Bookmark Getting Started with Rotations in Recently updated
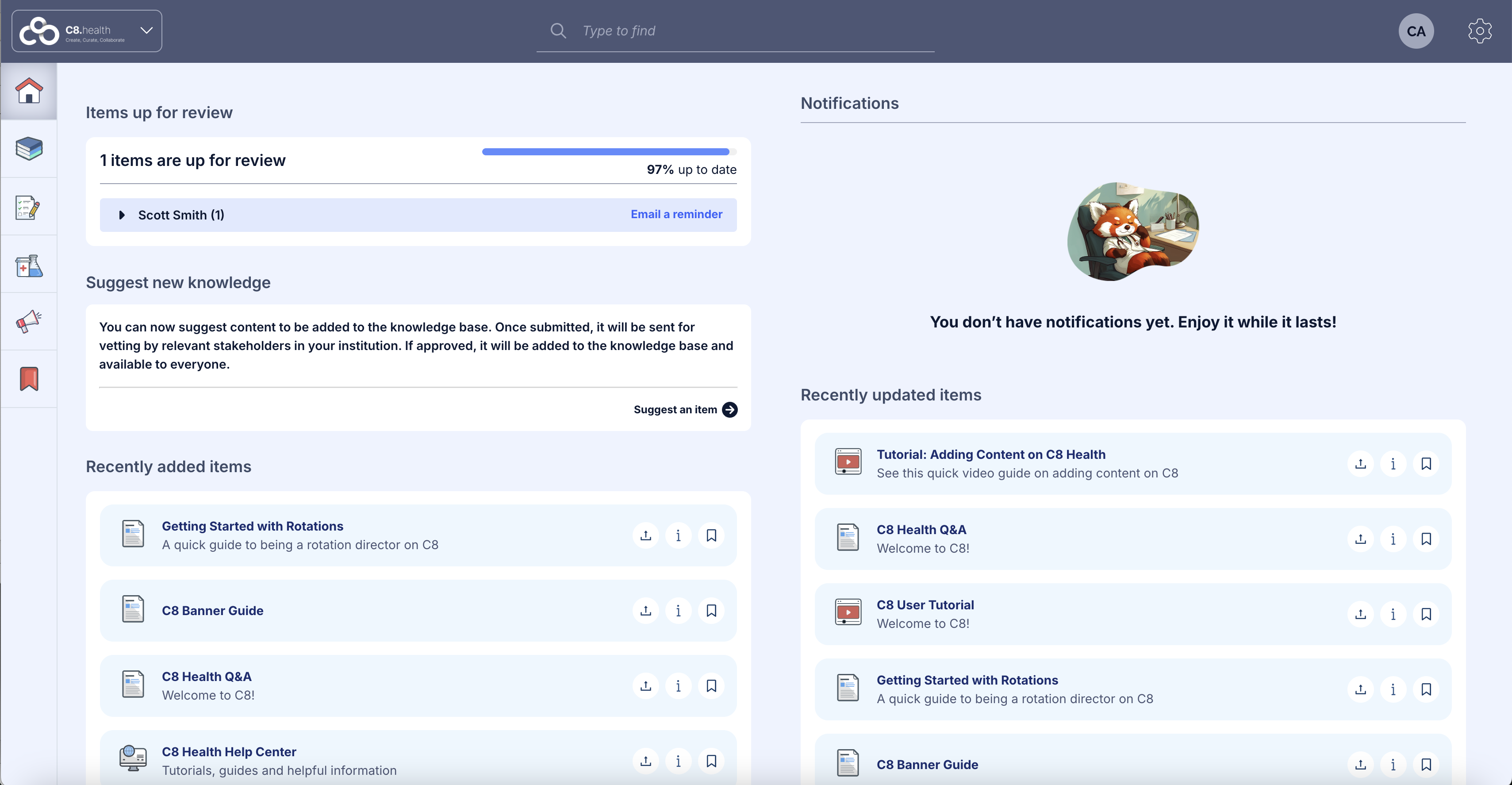 coord(1426,689)
